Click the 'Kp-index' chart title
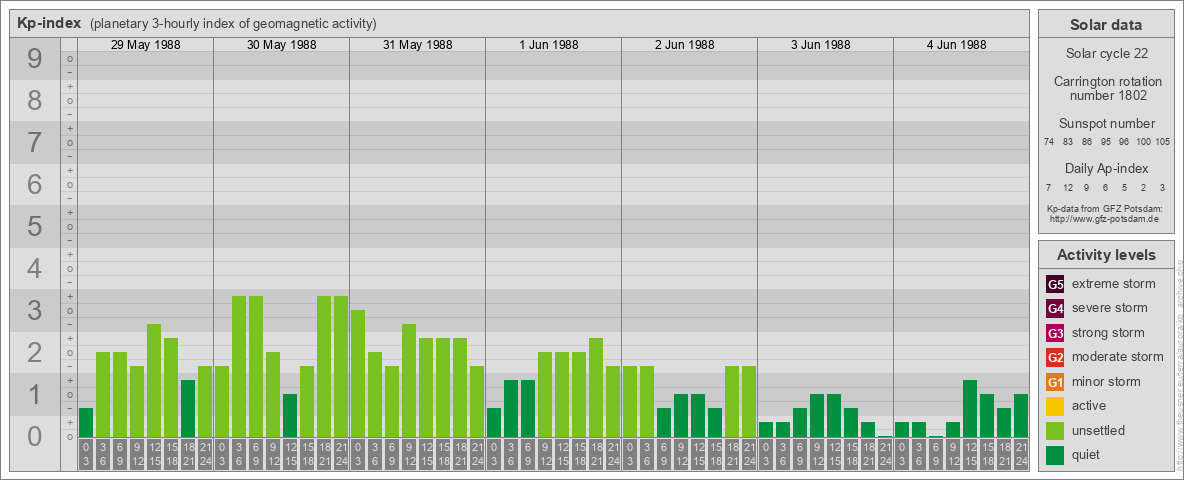Viewport: 1184px width, 480px height. point(49,23)
